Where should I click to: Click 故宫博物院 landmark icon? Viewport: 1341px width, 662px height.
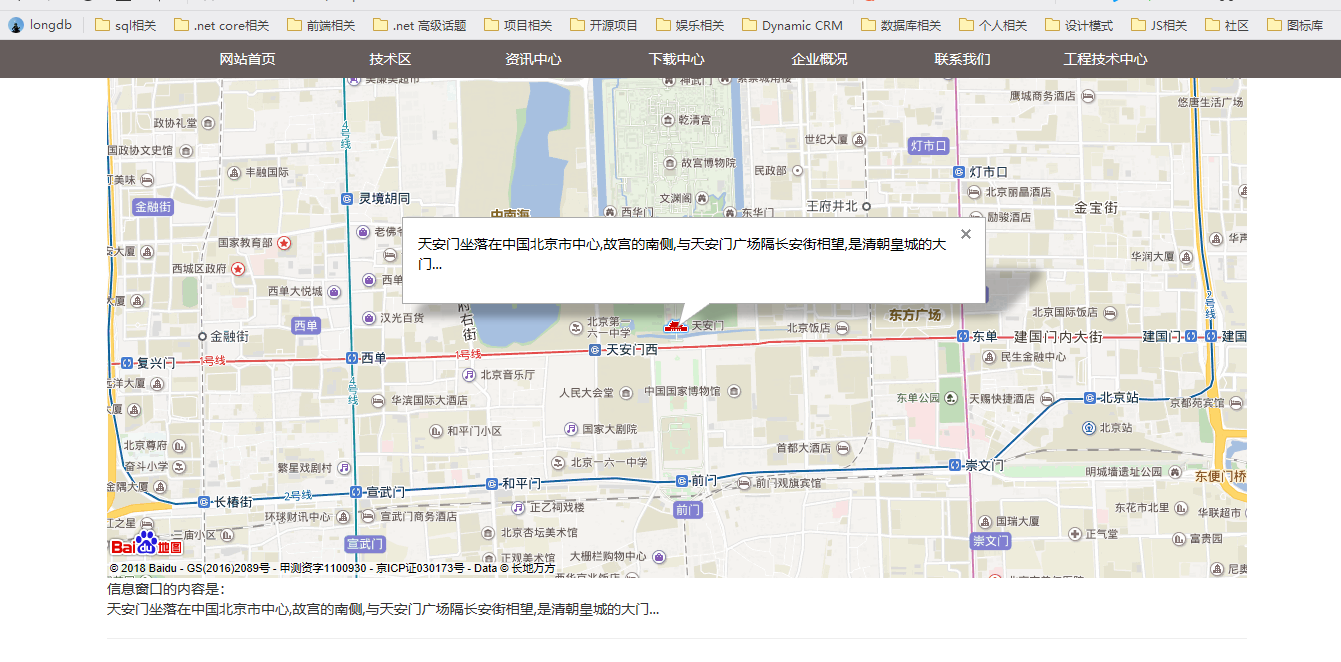pos(670,162)
